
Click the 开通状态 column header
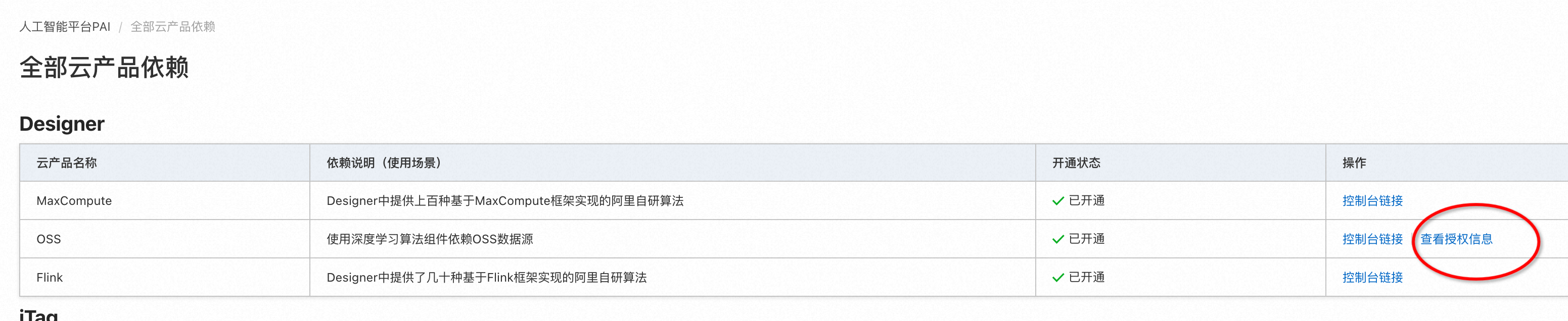[1076, 163]
